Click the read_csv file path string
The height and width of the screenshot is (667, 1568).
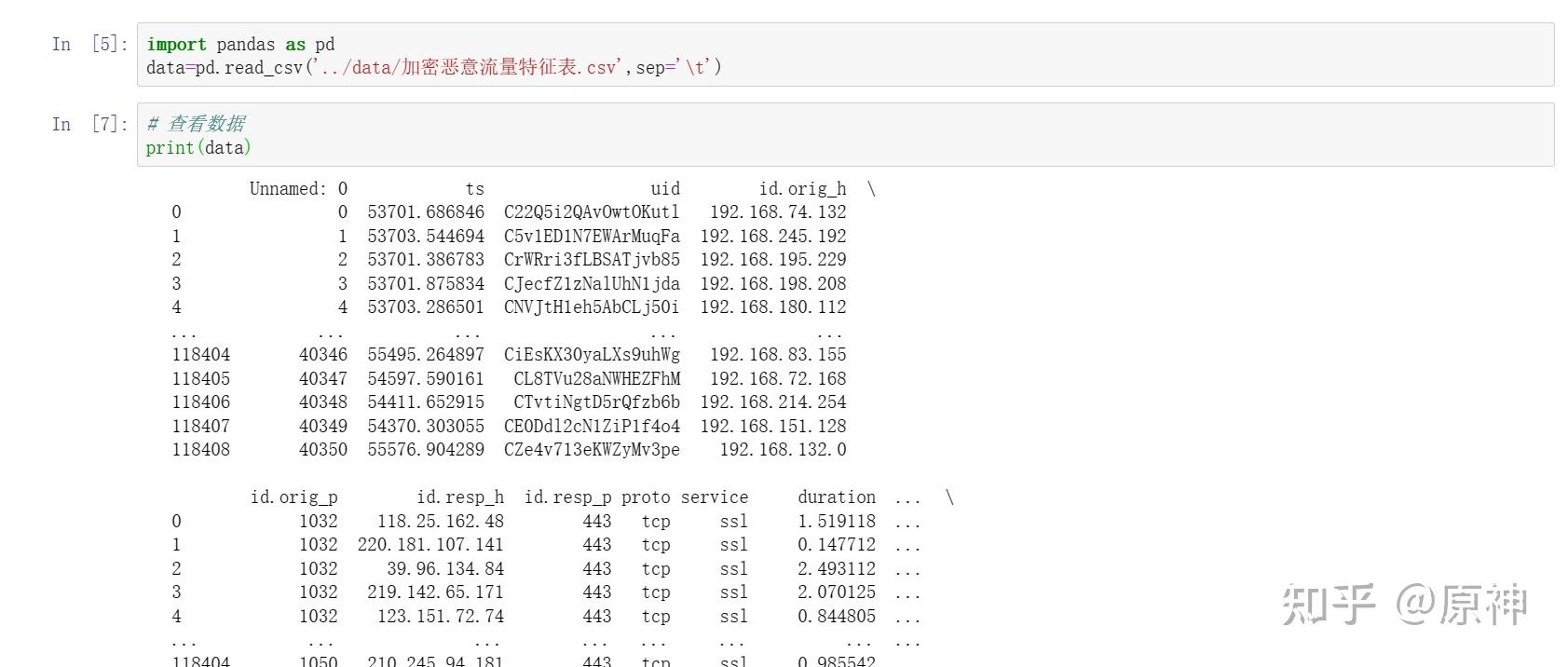click(469, 67)
